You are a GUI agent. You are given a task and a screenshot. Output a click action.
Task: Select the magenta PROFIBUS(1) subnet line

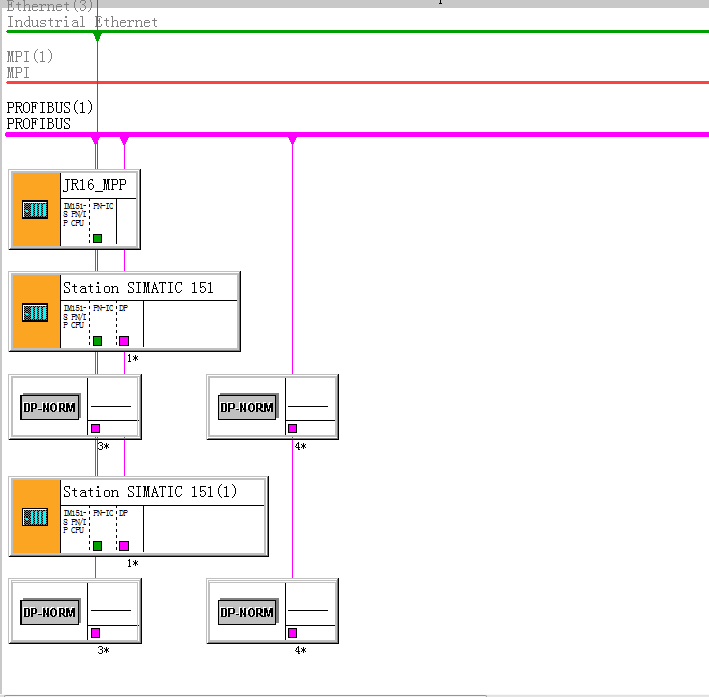(400, 134)
